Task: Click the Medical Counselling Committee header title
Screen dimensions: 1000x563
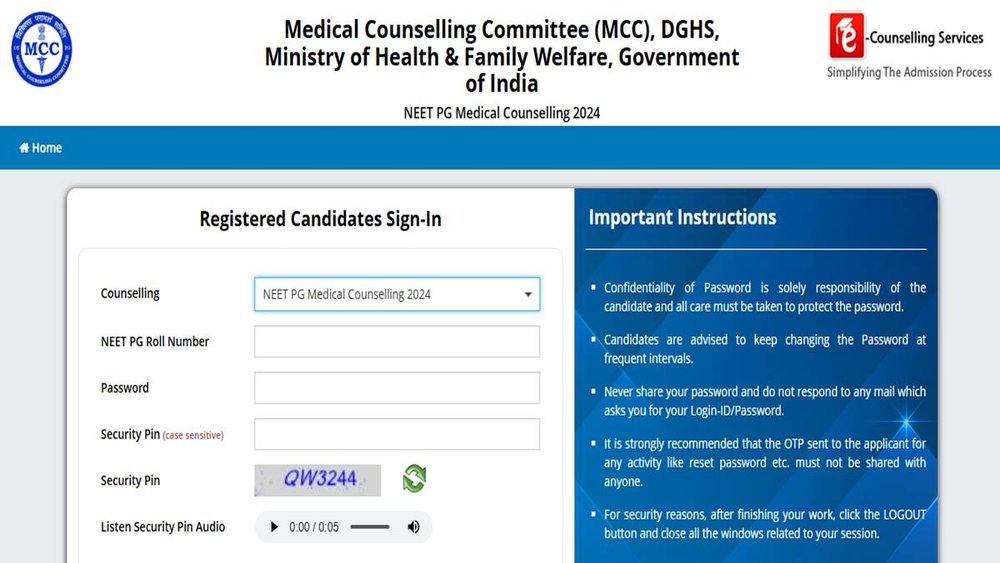Action: [x=502, y=57]
